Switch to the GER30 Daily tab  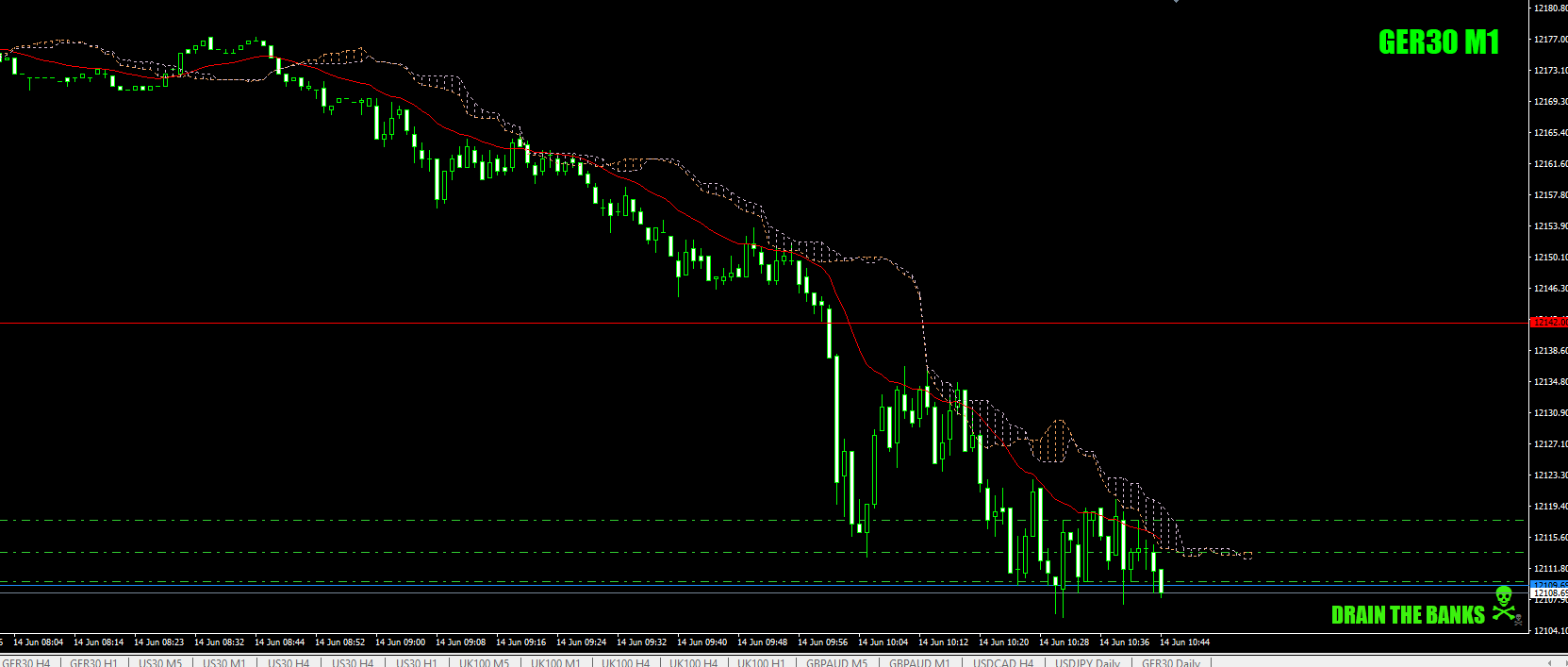(1171, 662)
